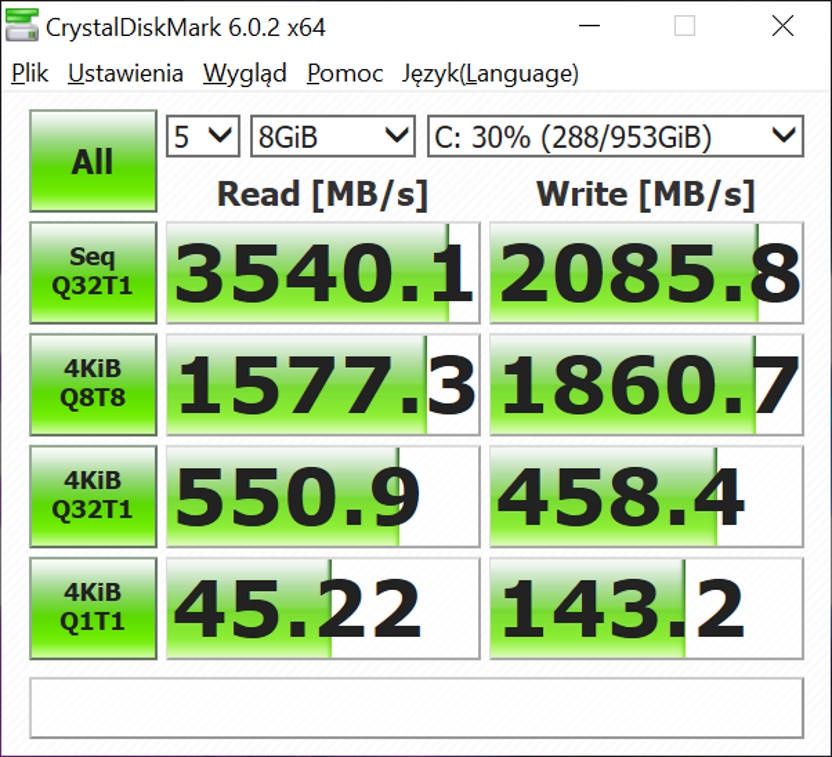The image size is (832, 757).
Task: Select the Seq write result 2085.8
Action: [x=646, y=273]
